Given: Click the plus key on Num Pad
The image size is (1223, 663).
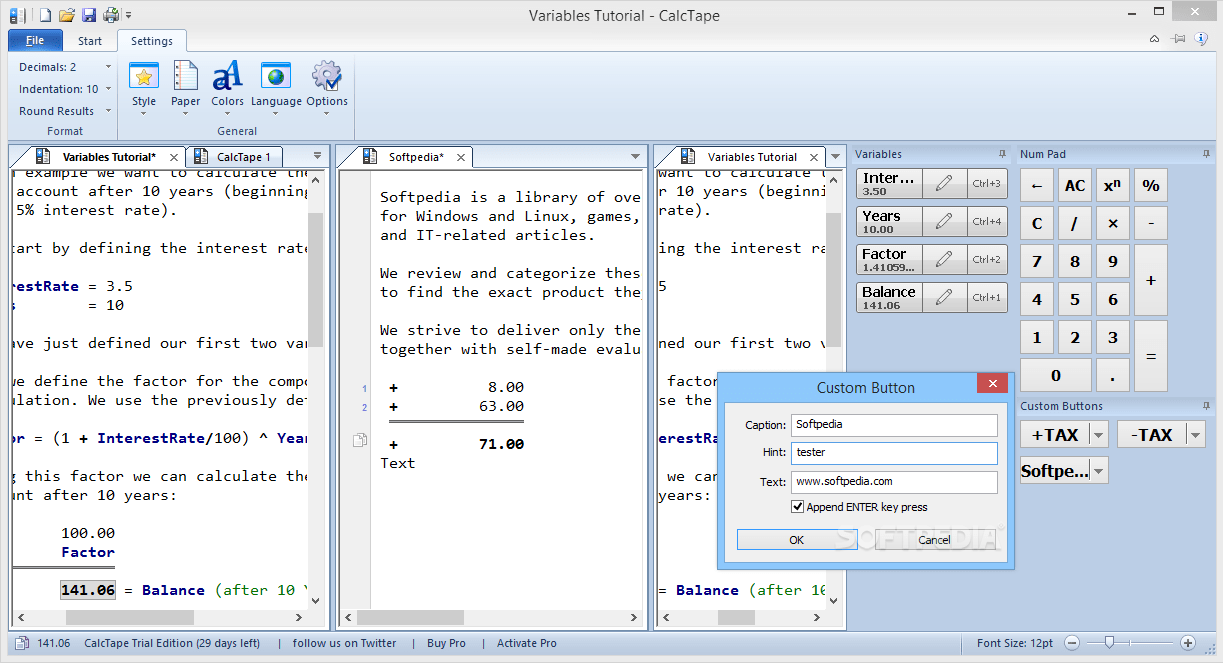Looking at the screenshot, I should pos(1151,280).
